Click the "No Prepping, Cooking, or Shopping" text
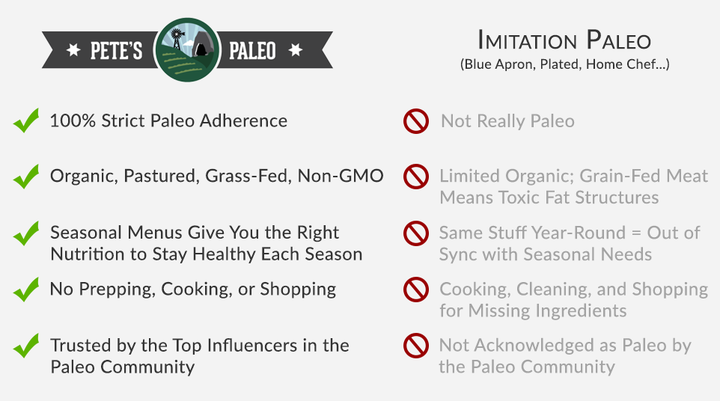The width and height of the screenshot is (720, 401). (192, 290)
